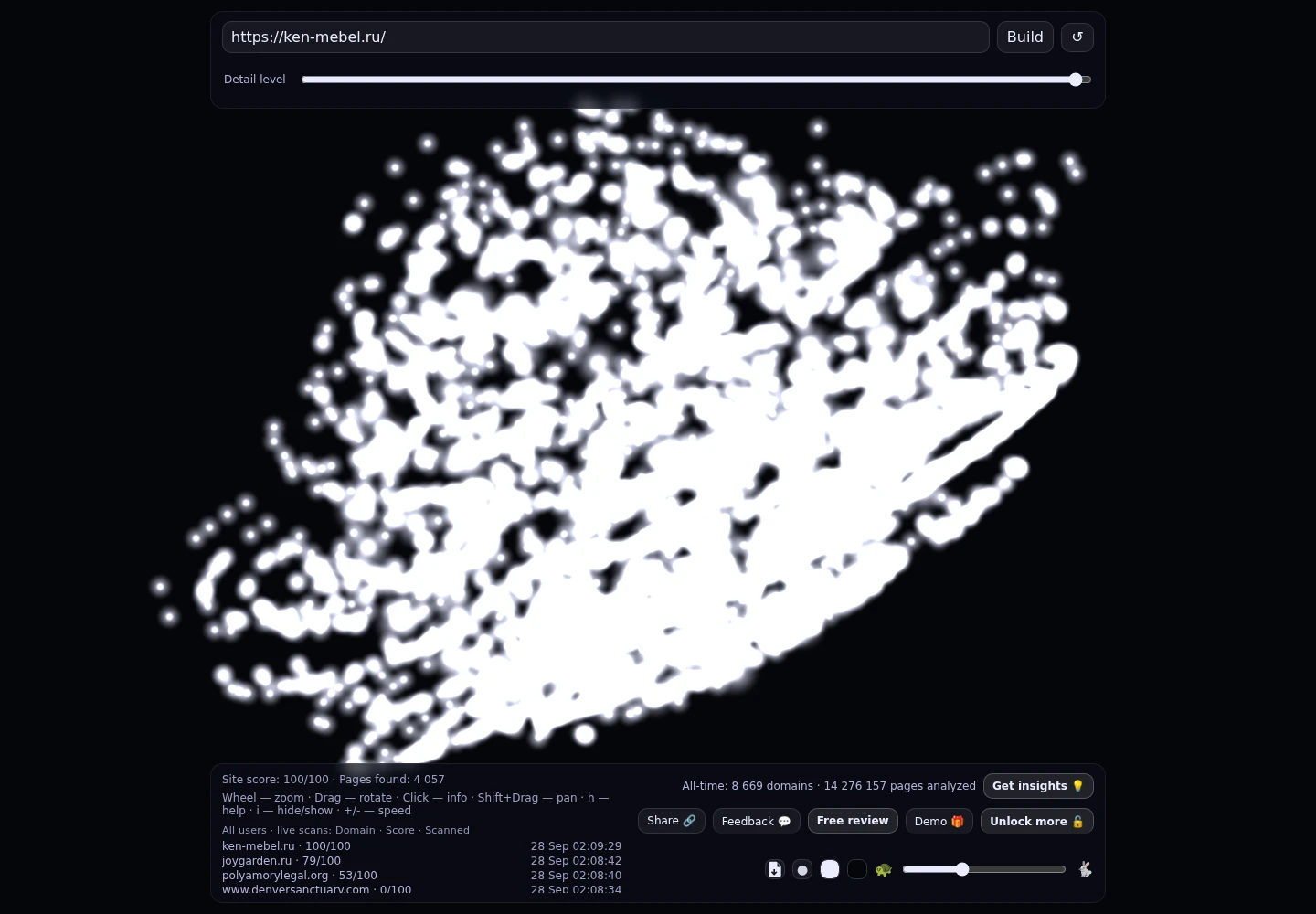Click the Detail level label
1316x914 pixels.
tap(255, 80)
